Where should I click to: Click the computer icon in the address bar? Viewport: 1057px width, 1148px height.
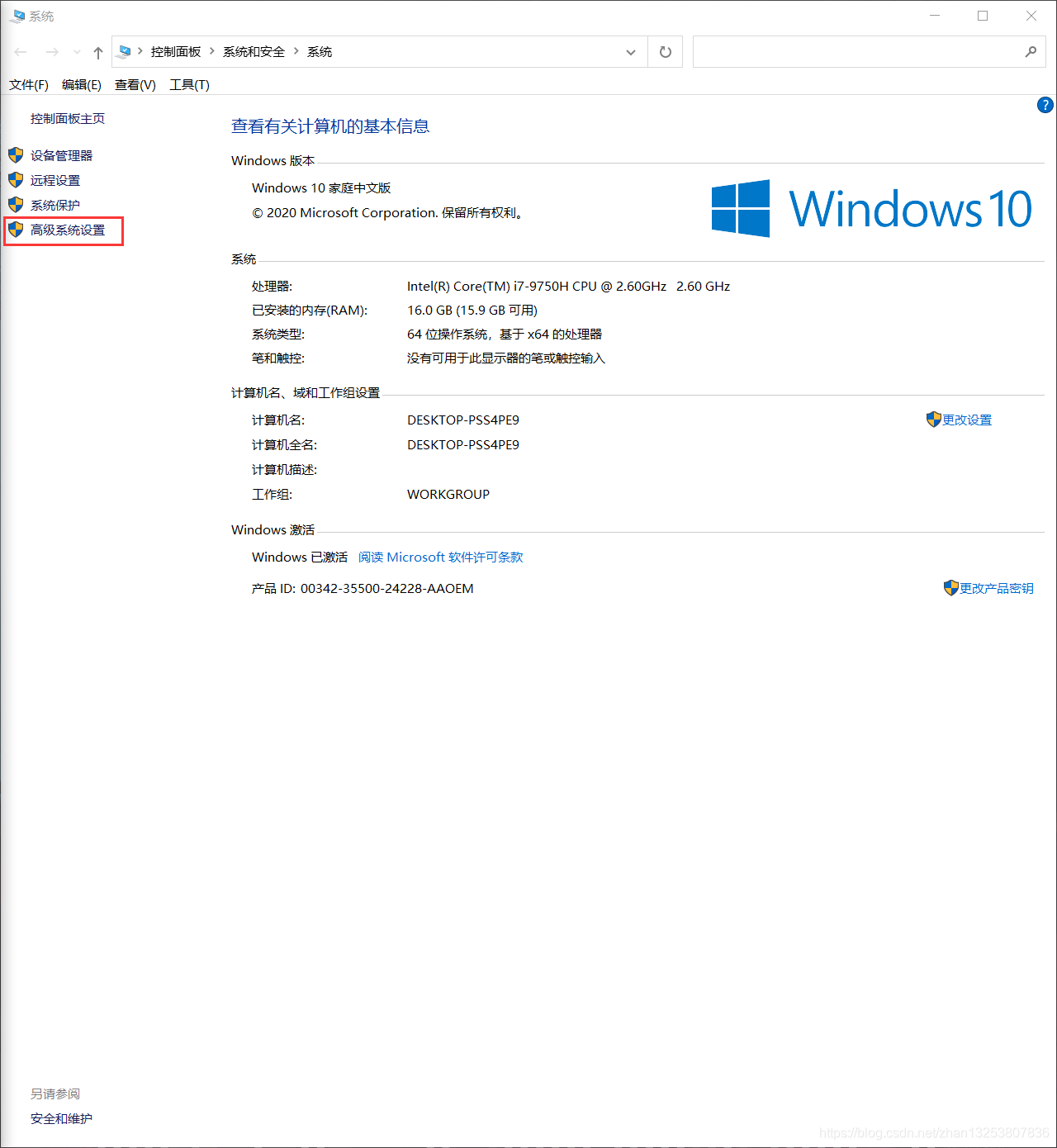click(x=124, y=51)
